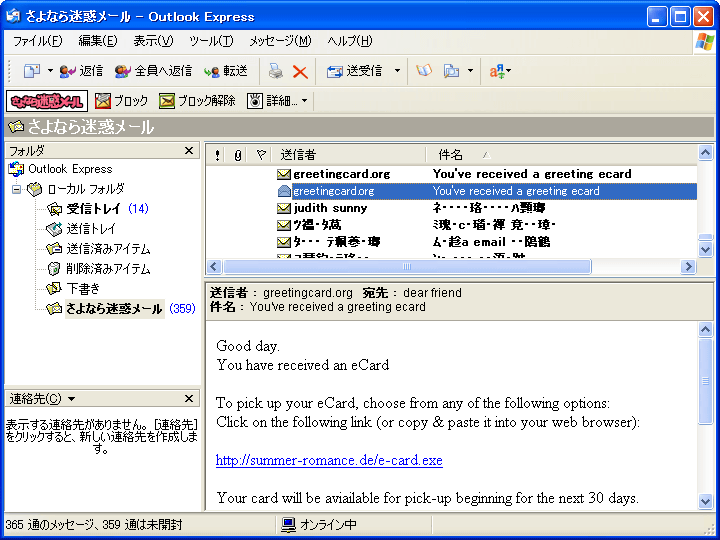The height and width of the screenshot is (540, 720).
Task: Click the 転送 forward button
Action: [x=226, y=71]
